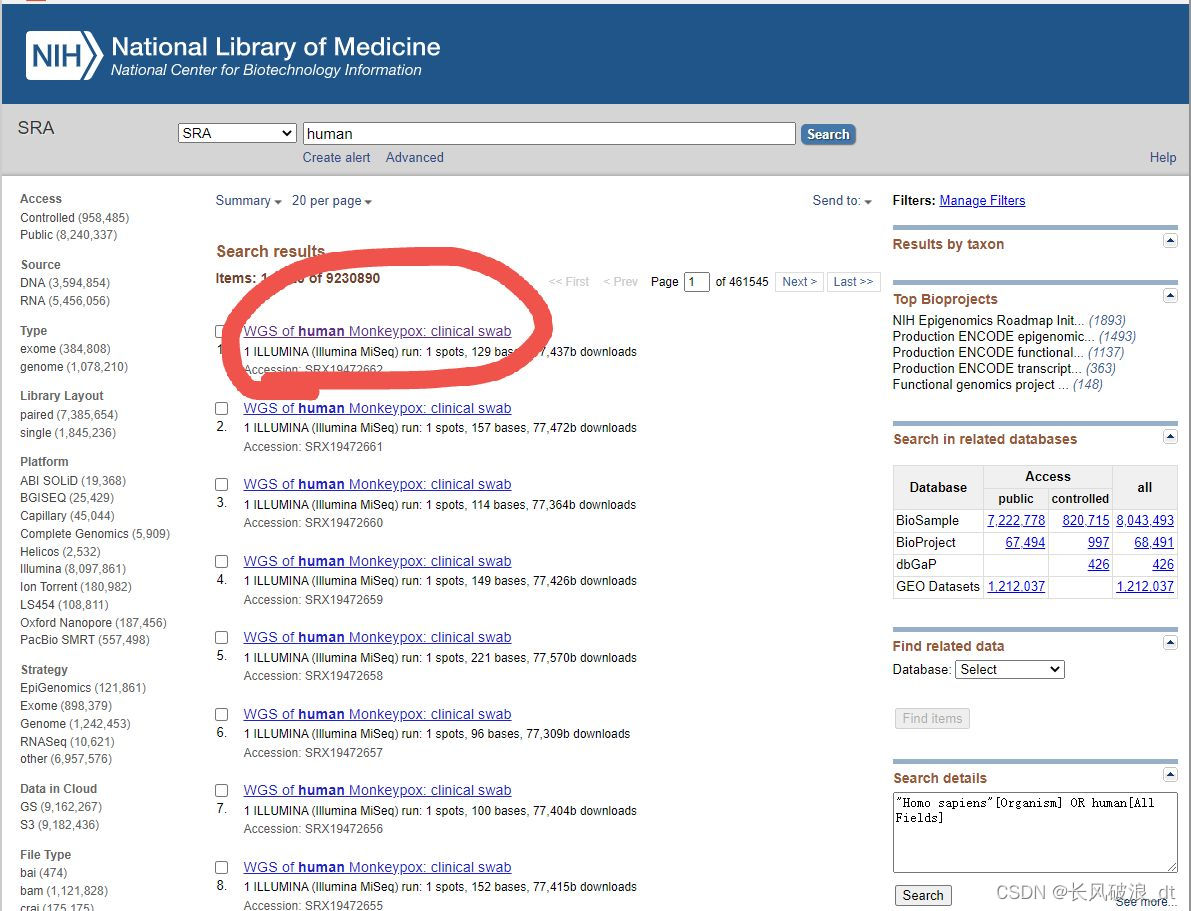Click the NIH logo icon
Image resolution: width=1191 pixels, height=911 pixels.
click(x=65, y=55)
